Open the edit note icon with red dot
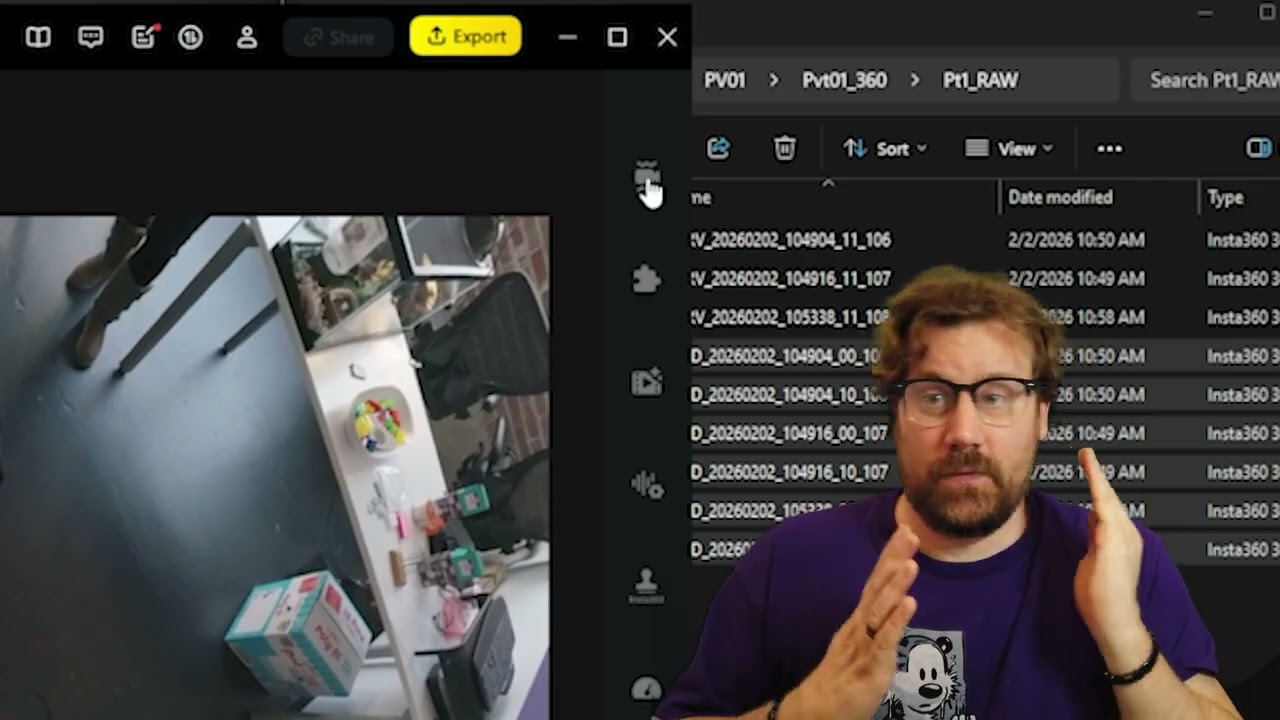The width and height of the screenshot is (1280, 720). pyautogui.click(x=144, y=36)
